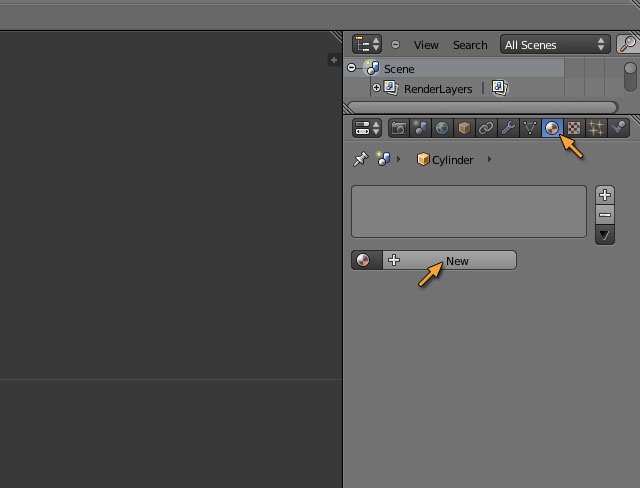Viewport: 640px width, 488px height.
Task: Toggle the pin context icon
Action: click(360, 160)
